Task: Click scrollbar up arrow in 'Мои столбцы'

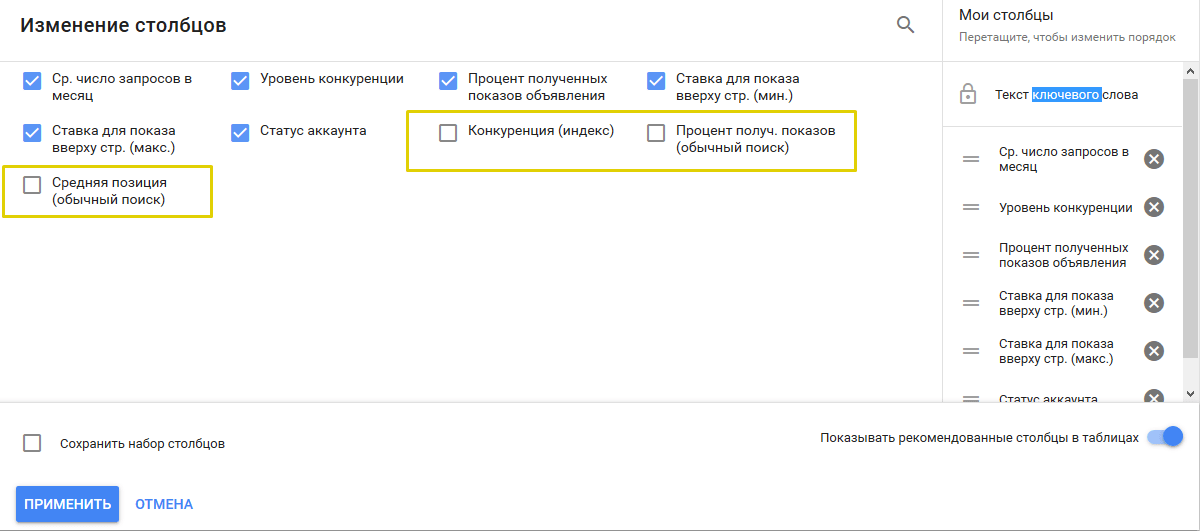Action: pyautogui.click(x=1190, y=72)
